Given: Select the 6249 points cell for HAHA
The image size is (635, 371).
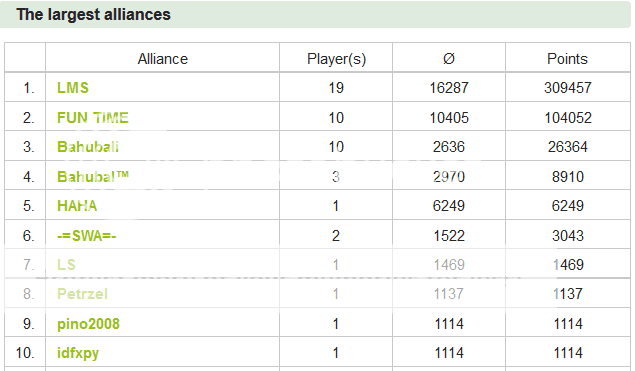Looking at the screenshot, I should tap(568, 206).
